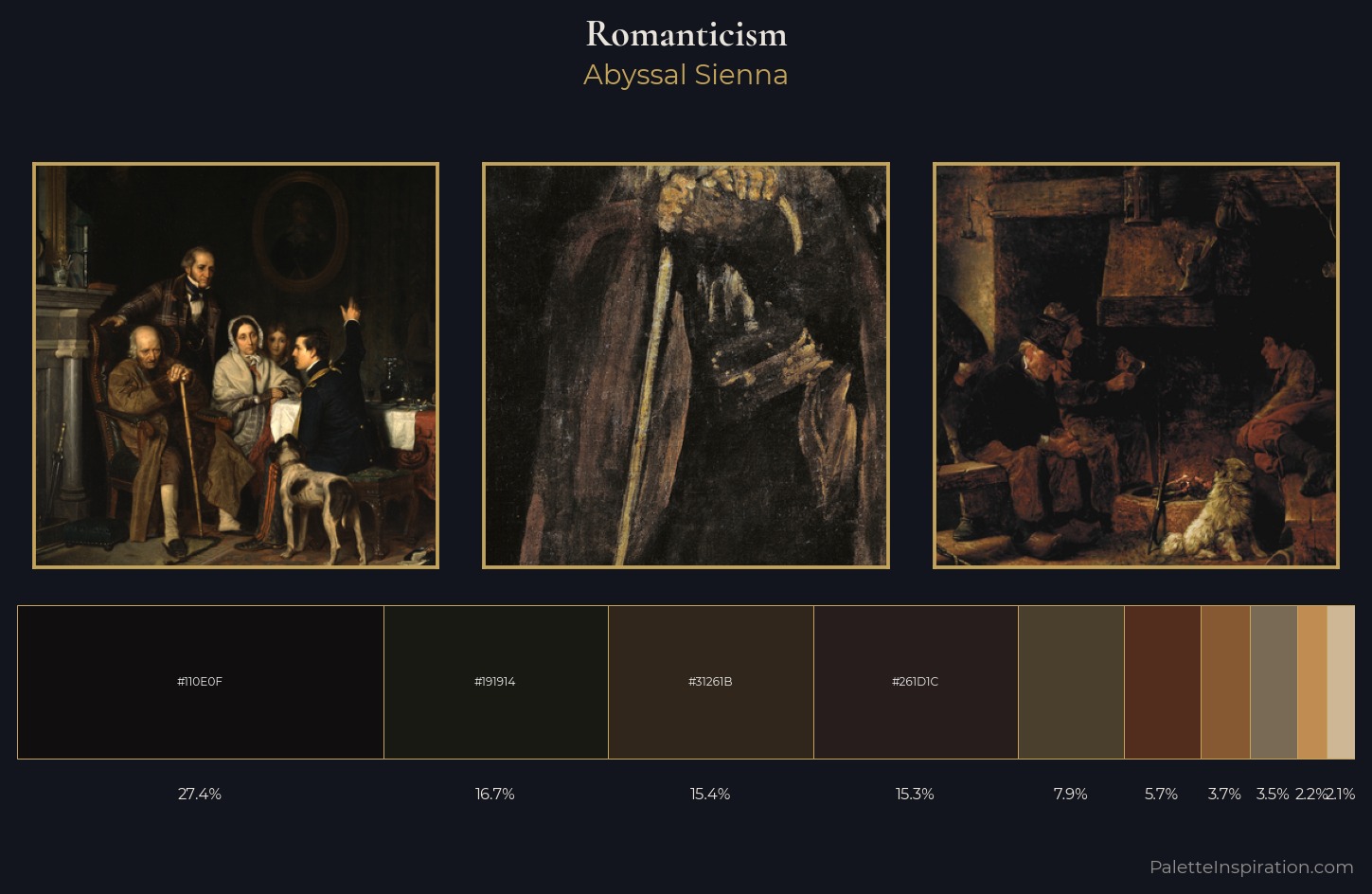The image size is (1372, 894).
Task: Visit the PaletteInspiration.com link
Action: pyautogui.click(x=1252, y=867)
